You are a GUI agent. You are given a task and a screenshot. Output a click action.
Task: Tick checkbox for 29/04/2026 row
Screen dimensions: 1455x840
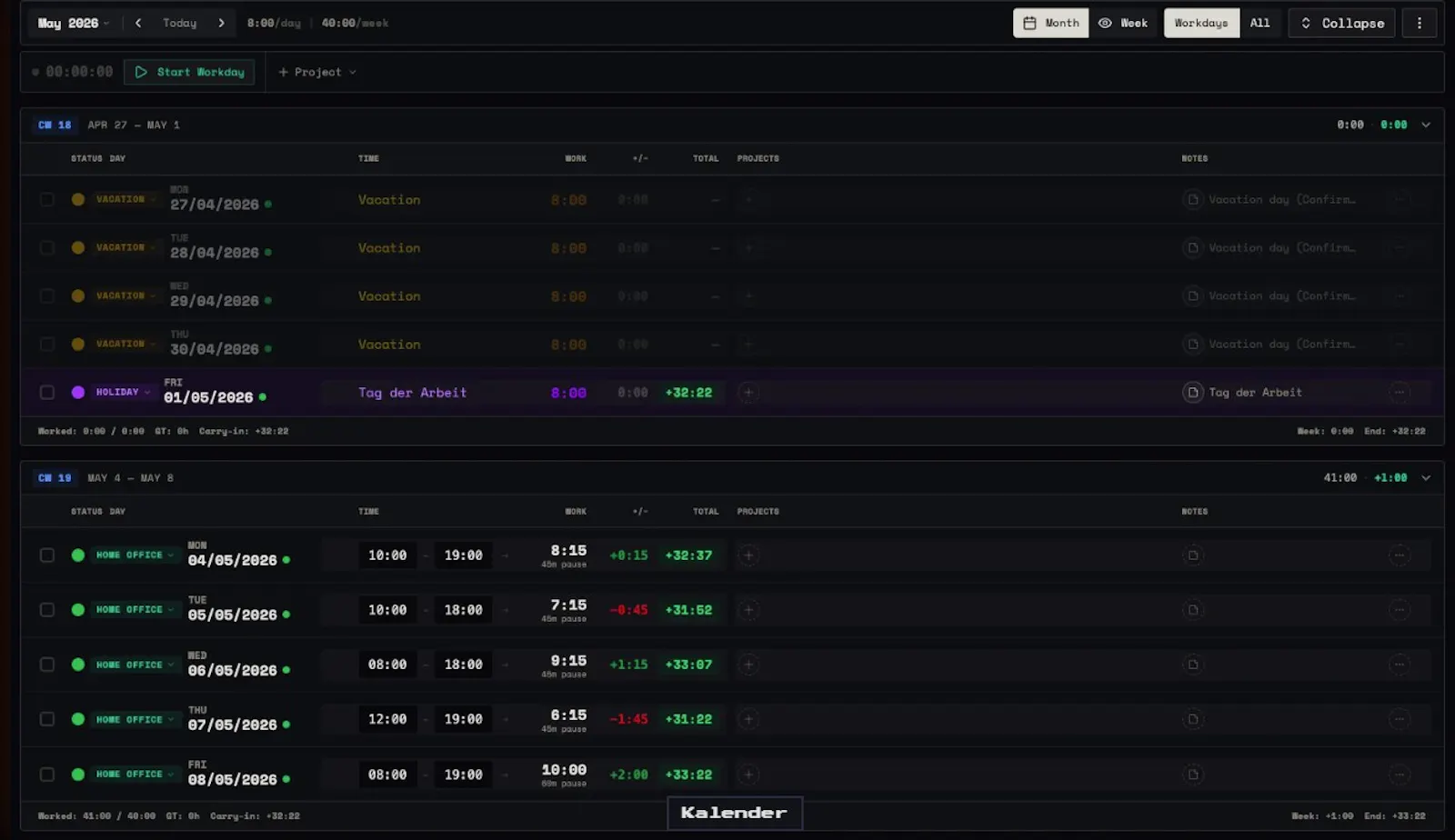pos(46,295)
